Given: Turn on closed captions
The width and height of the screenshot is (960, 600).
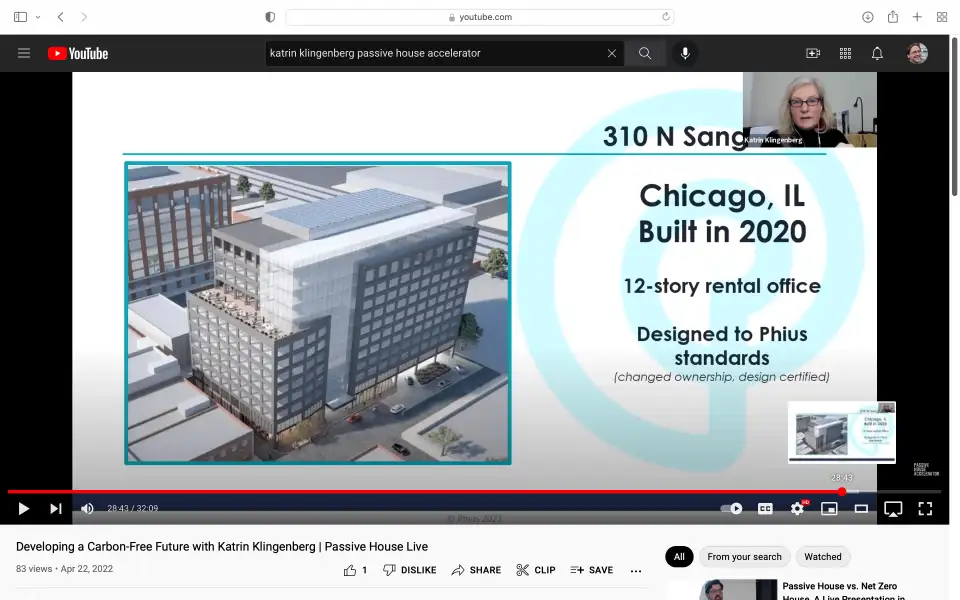Looking at the screenshot, I should tap(765, 508).
